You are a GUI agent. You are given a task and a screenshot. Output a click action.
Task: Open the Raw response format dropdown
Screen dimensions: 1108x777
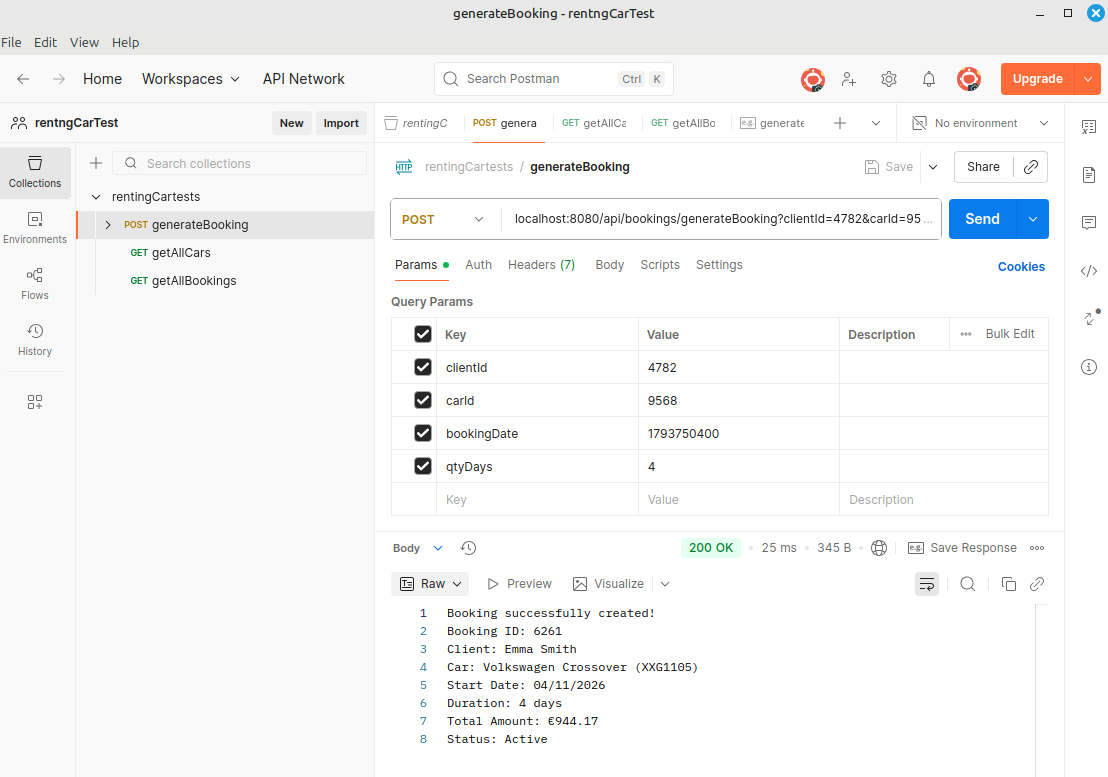432,584
